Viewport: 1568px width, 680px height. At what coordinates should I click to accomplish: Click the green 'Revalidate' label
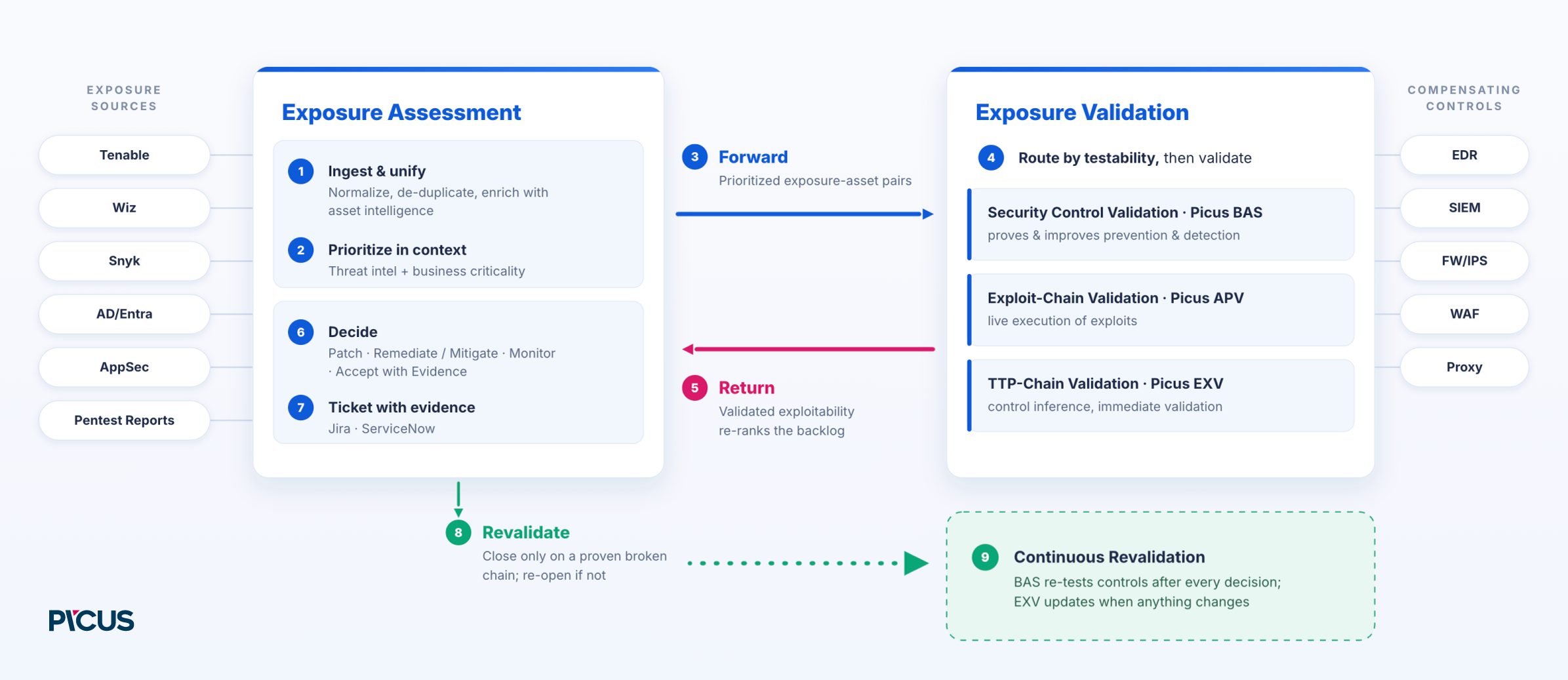[526, 532]
